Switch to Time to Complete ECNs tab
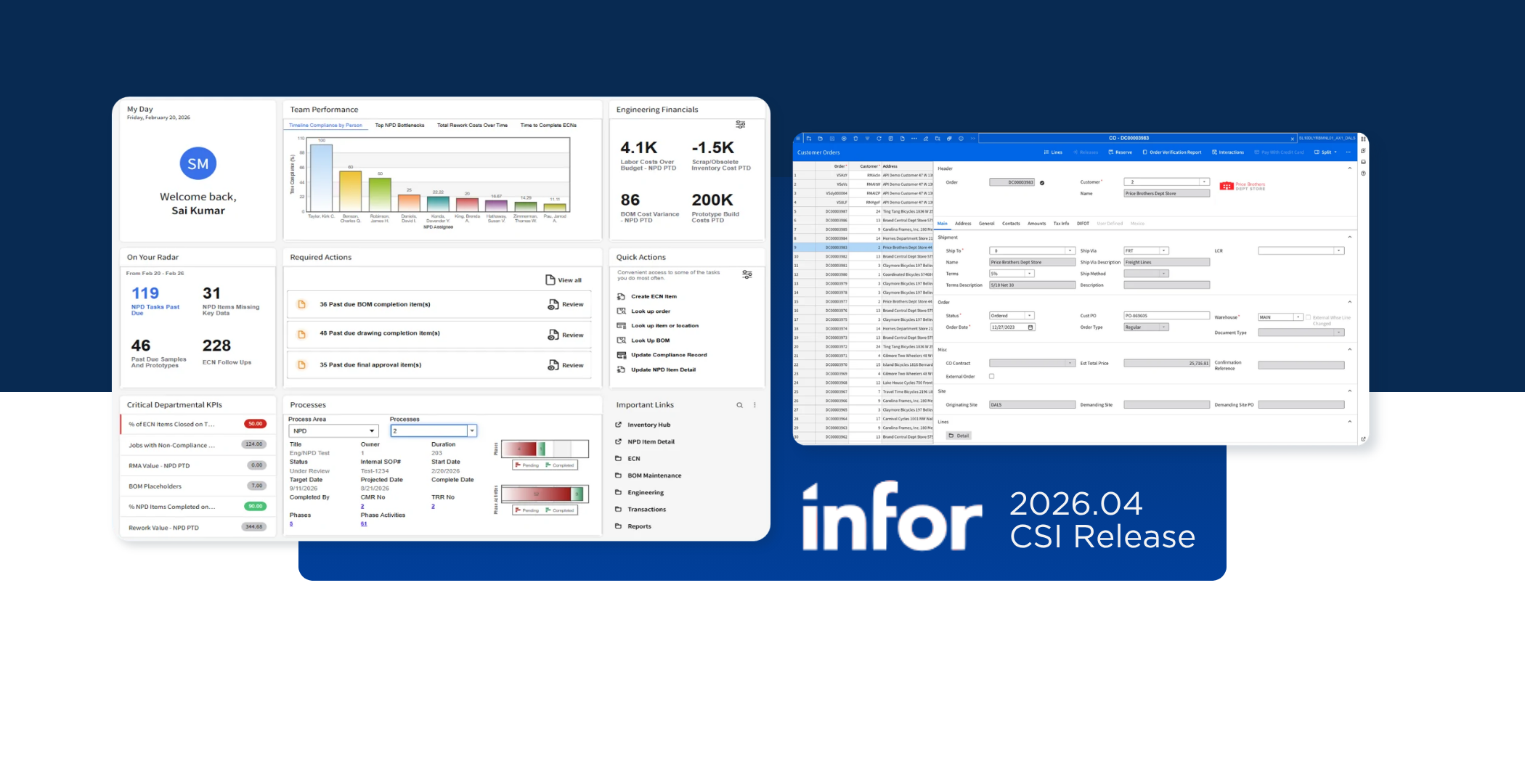Image resolution: width=1525 pixels, height=784 pixels. pyautogui.click(x=548, y=125)
